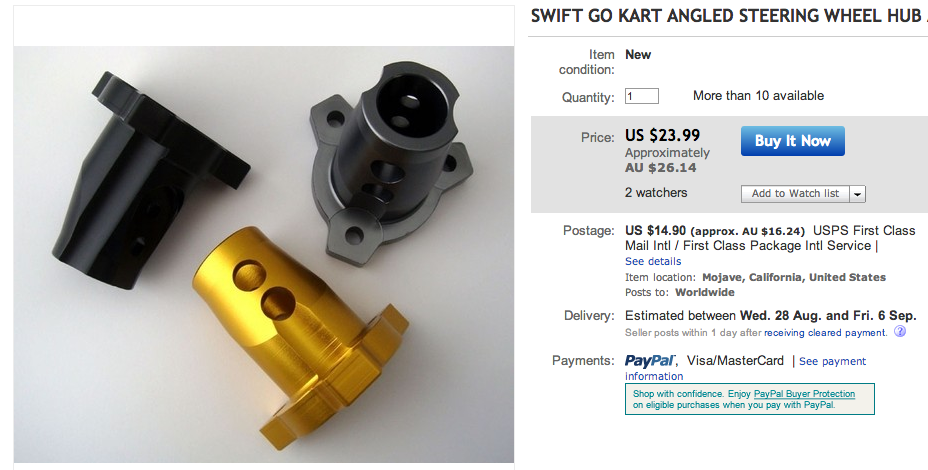The width and height of the screenshot is (928, 470).
Task: Click the 2 watchers text
Action: pyautogui.click(x=656, y=192)
